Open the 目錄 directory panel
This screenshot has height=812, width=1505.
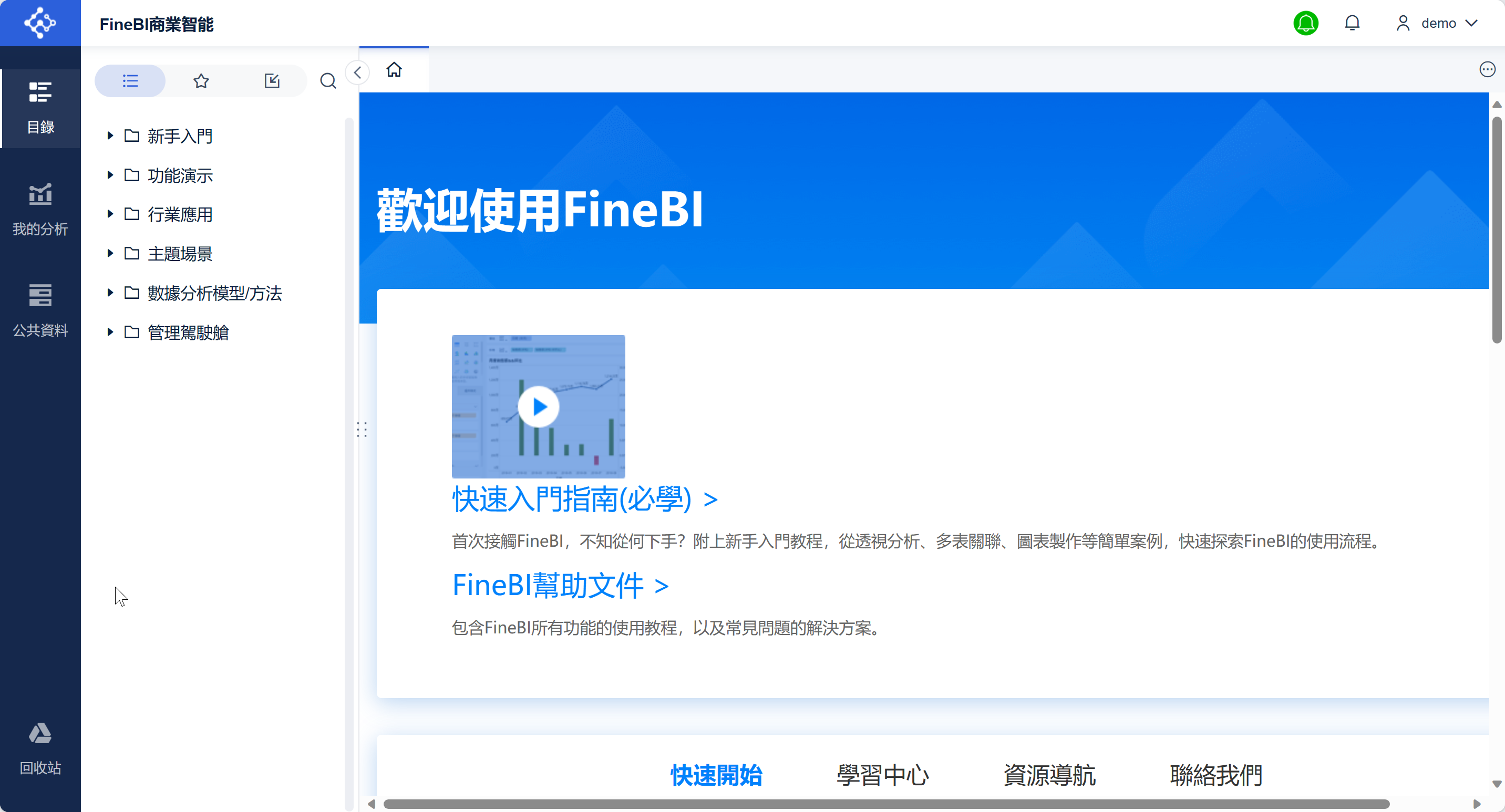click(40, 108)
